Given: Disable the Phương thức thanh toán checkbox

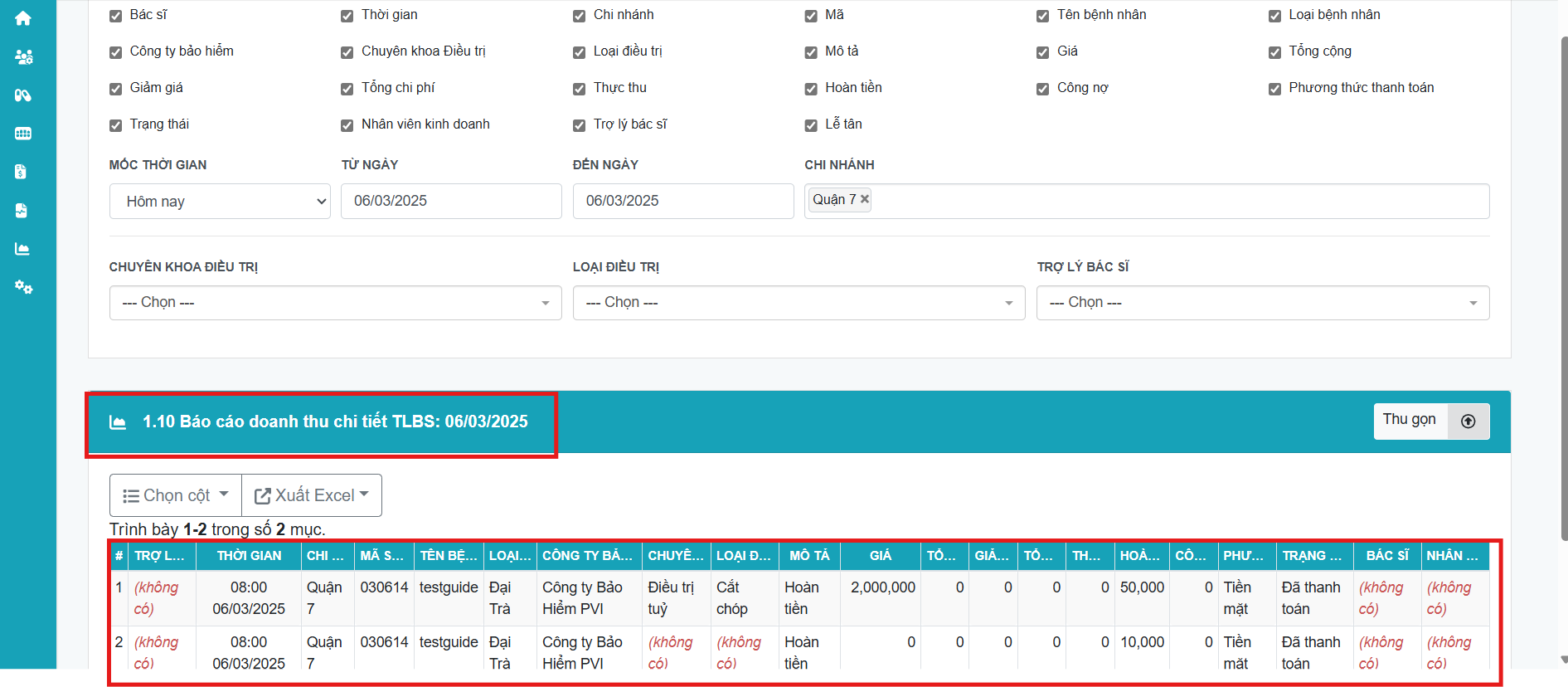Looking at the screenshot, I should 1274,89.
